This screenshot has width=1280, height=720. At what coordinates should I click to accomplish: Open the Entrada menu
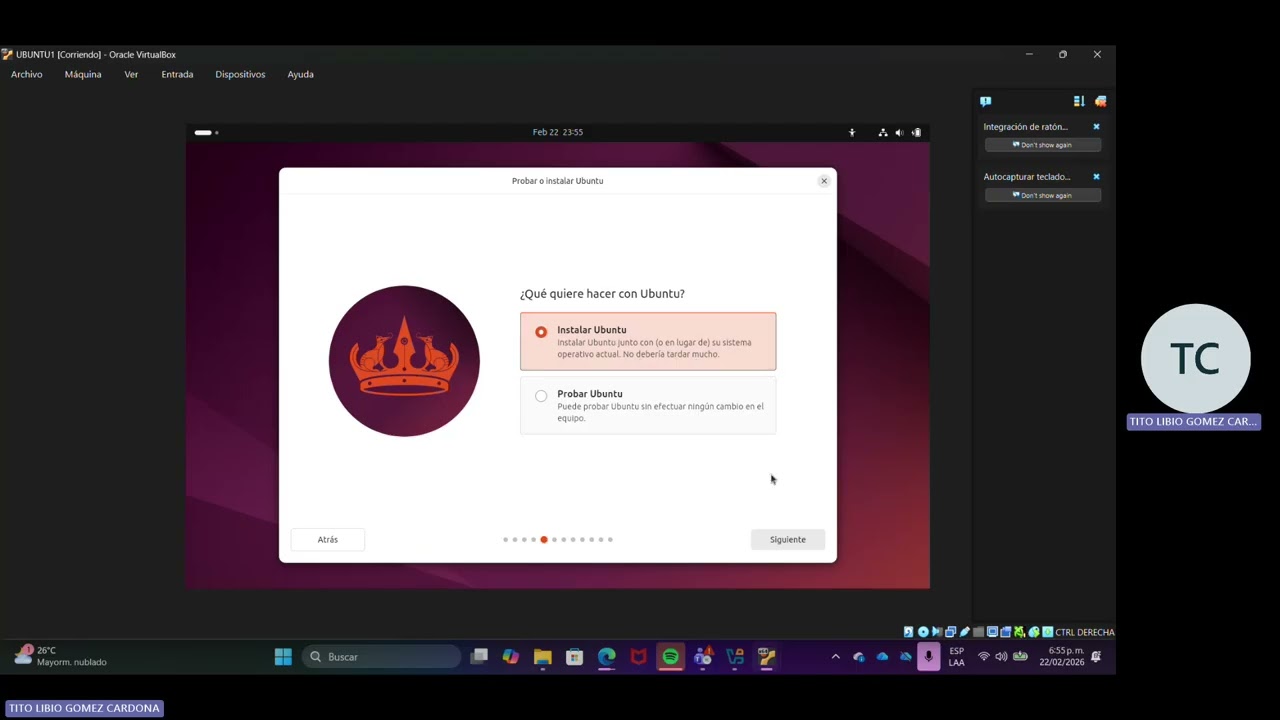177,74
